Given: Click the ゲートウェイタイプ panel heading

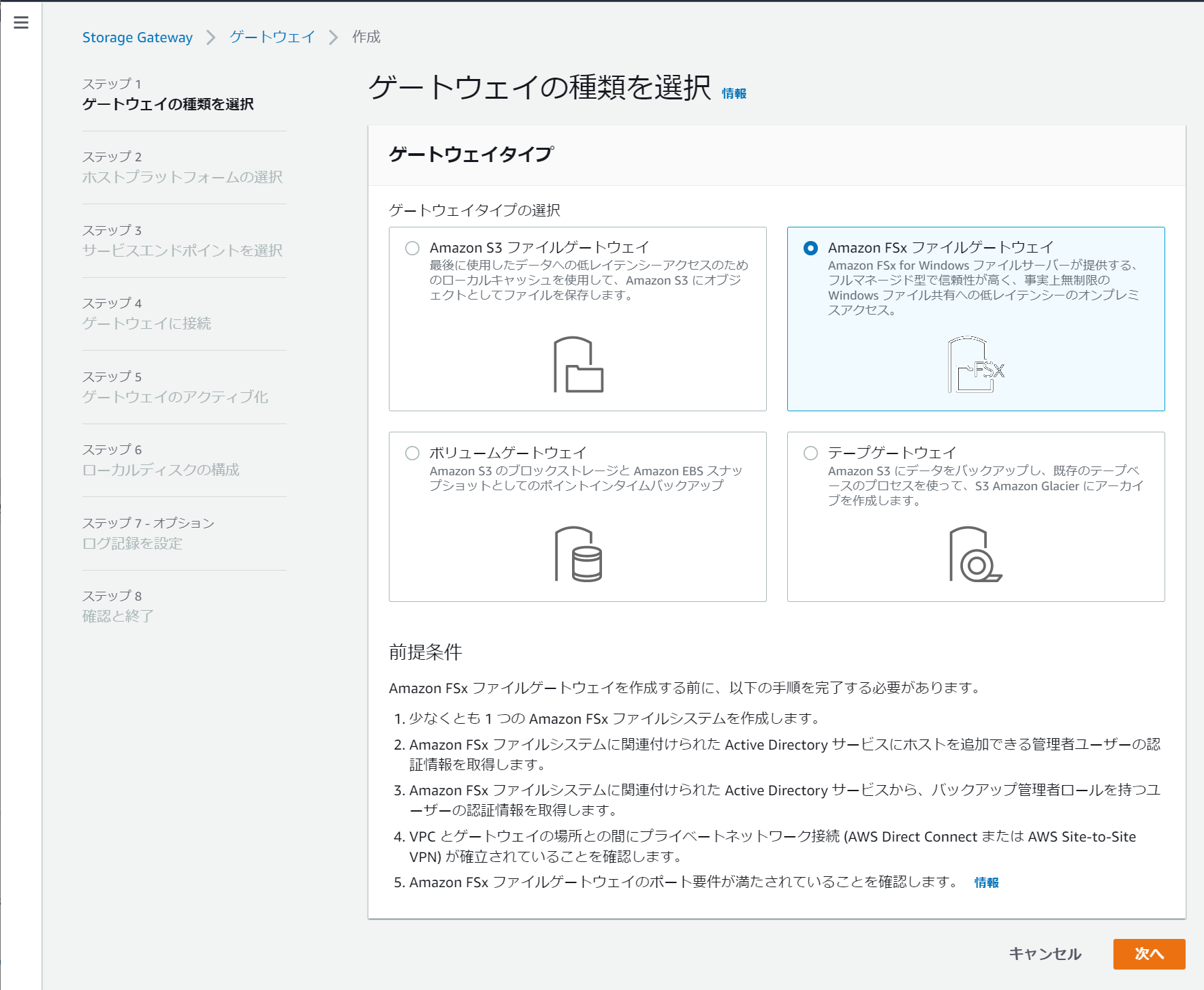Looking at the screenshot, I should click(x=471, y=155).
